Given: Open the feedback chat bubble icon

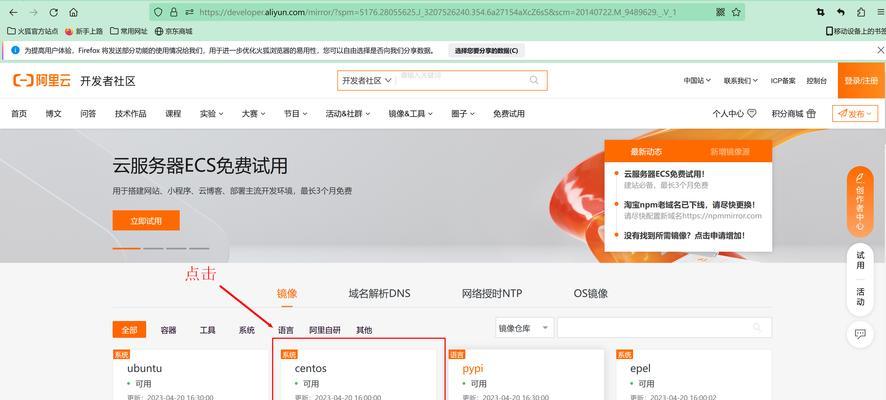Looking at the screenshot, I should click(x=860, y=334).
